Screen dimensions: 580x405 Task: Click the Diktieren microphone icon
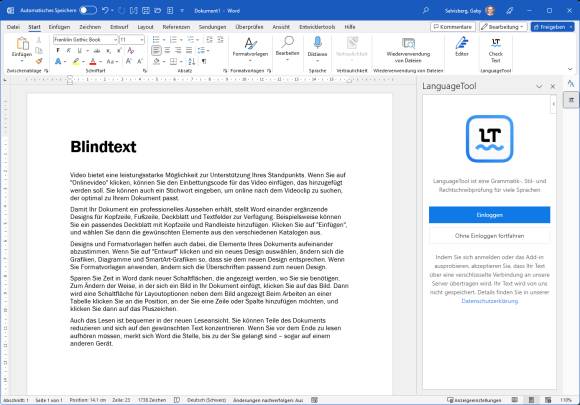317,42
